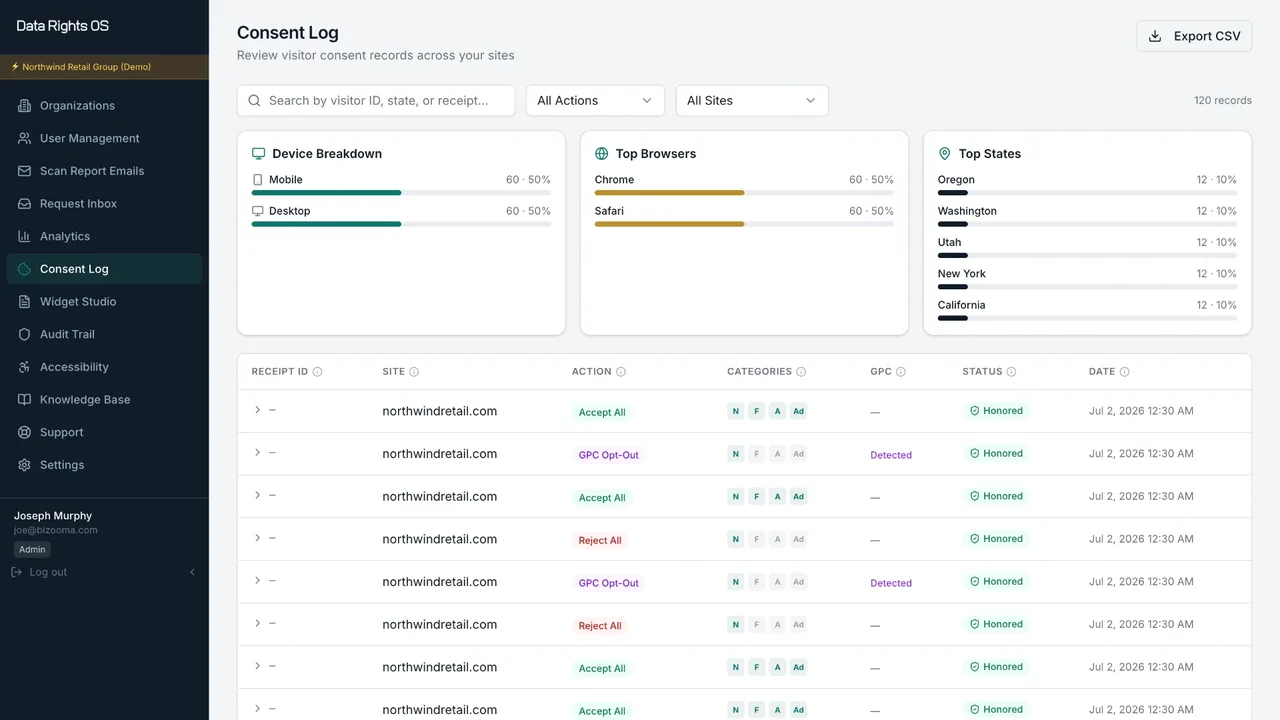Open the Knowledge Base
Image resolution: width=1280 pixels, height=720 pixels.
[x=104, y=400]
